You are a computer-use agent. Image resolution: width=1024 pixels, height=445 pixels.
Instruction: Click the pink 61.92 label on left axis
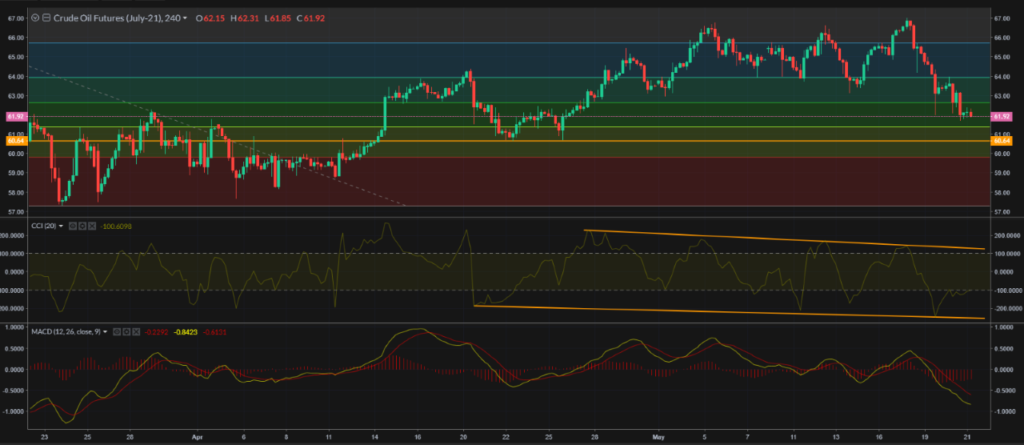(x=13, y=117)
